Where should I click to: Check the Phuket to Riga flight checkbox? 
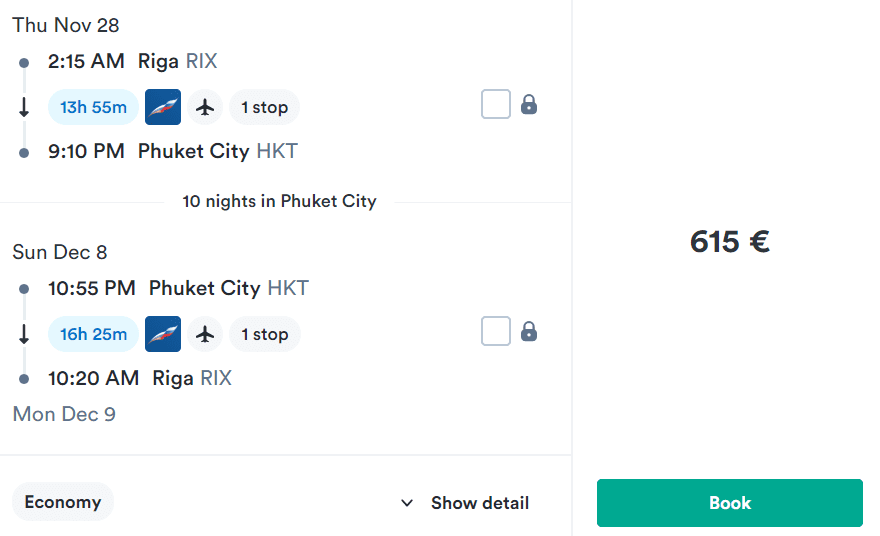tap(496, 331)
